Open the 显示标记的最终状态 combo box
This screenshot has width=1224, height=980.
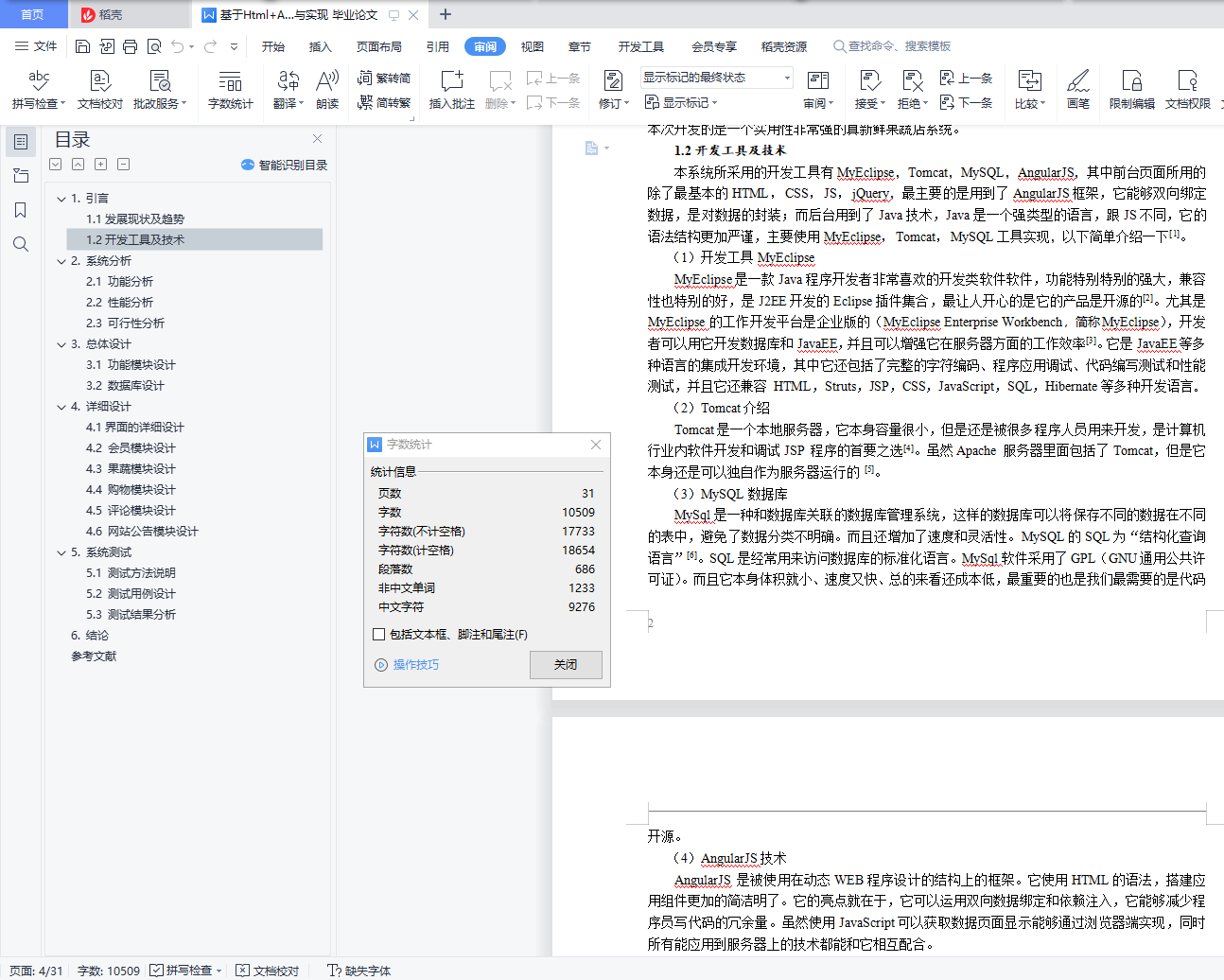click(716, 78)
